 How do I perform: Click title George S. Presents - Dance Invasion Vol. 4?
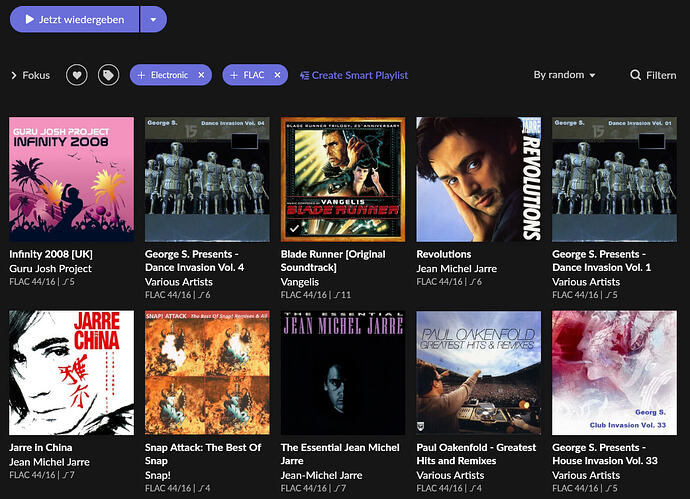195,261
